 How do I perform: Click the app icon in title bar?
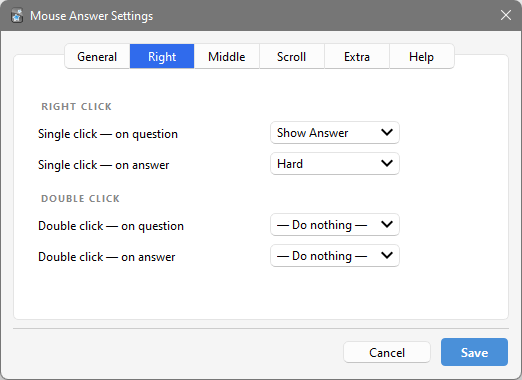coord(17,16)
